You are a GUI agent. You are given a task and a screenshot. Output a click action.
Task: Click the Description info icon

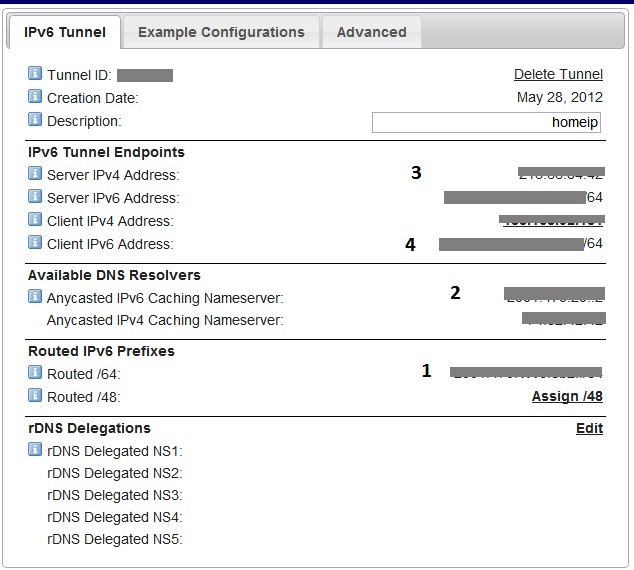(x=35, y=120)
